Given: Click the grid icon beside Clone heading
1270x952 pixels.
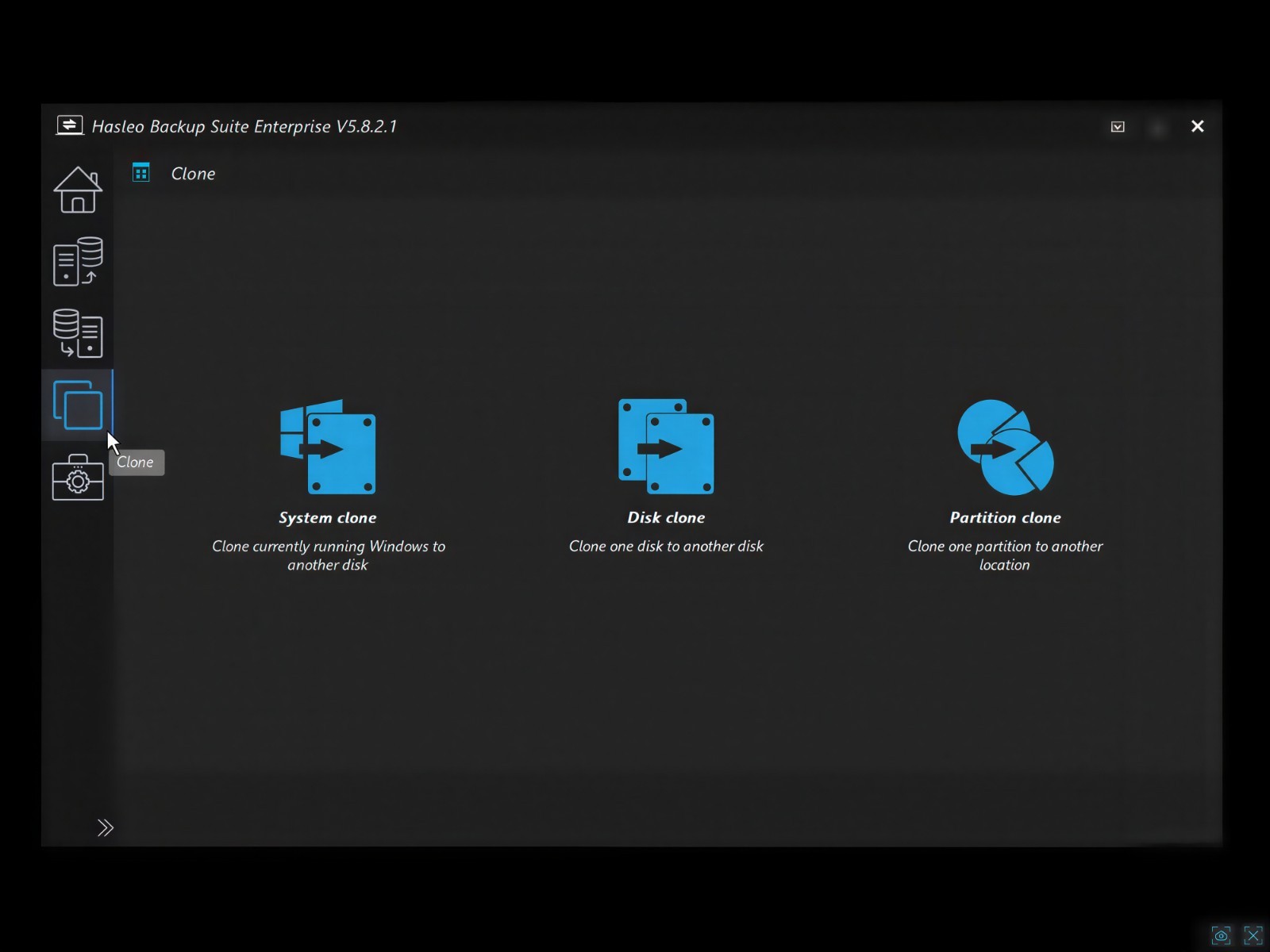Looking at the screenshot, I should click(141, 172).
